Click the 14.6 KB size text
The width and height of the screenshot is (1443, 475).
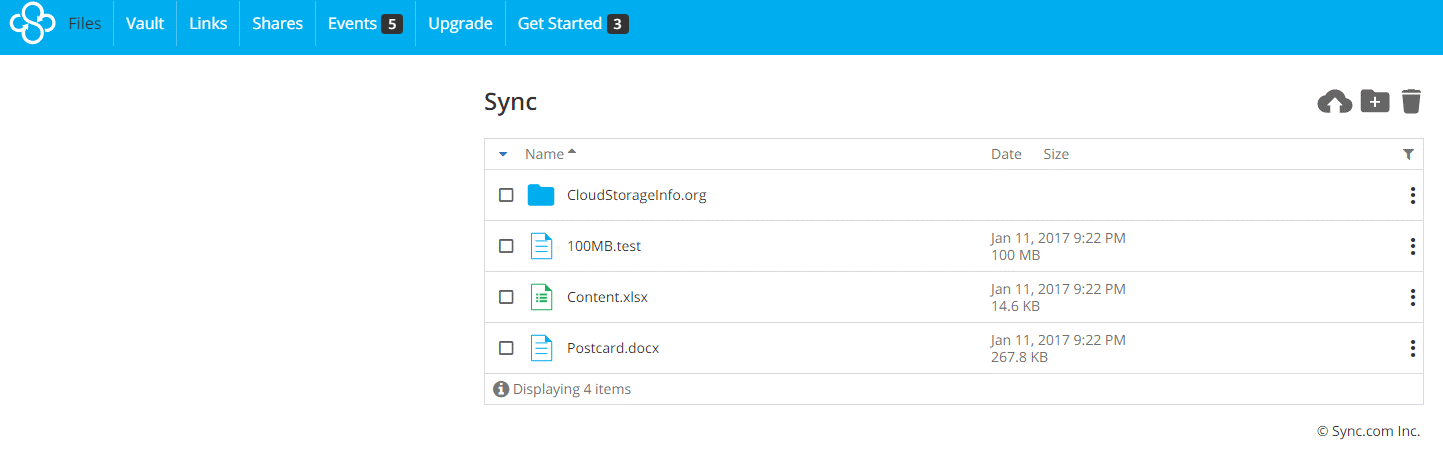tap(1015, 306)
